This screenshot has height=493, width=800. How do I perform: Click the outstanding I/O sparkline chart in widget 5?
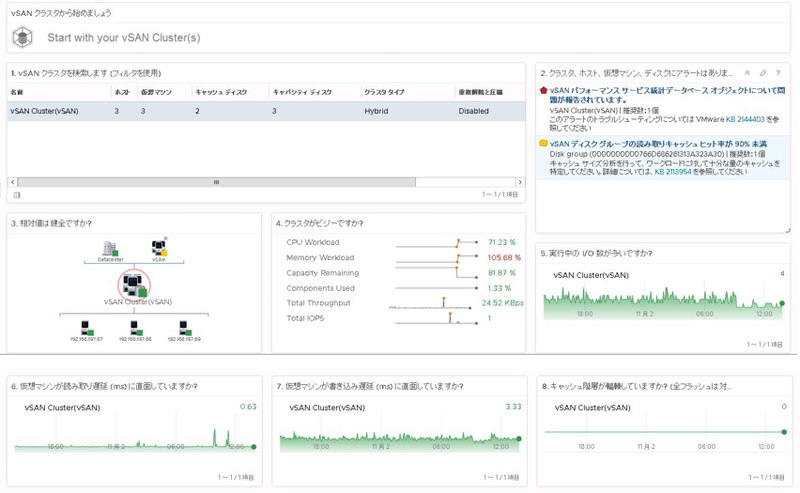pyautogui.click(x=663, y=304)
